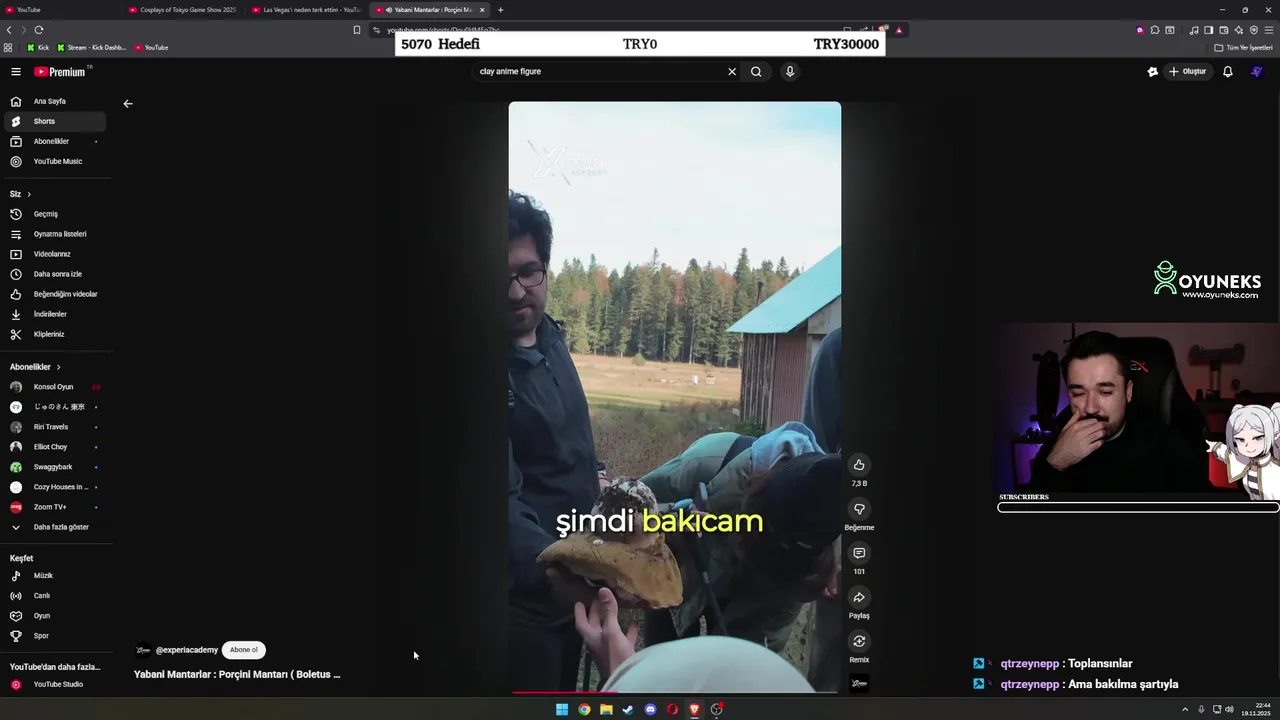Open Kick bookmark in bookmarks bar
Viewport: 1280px width, 720px height.
tap(38, 48)
